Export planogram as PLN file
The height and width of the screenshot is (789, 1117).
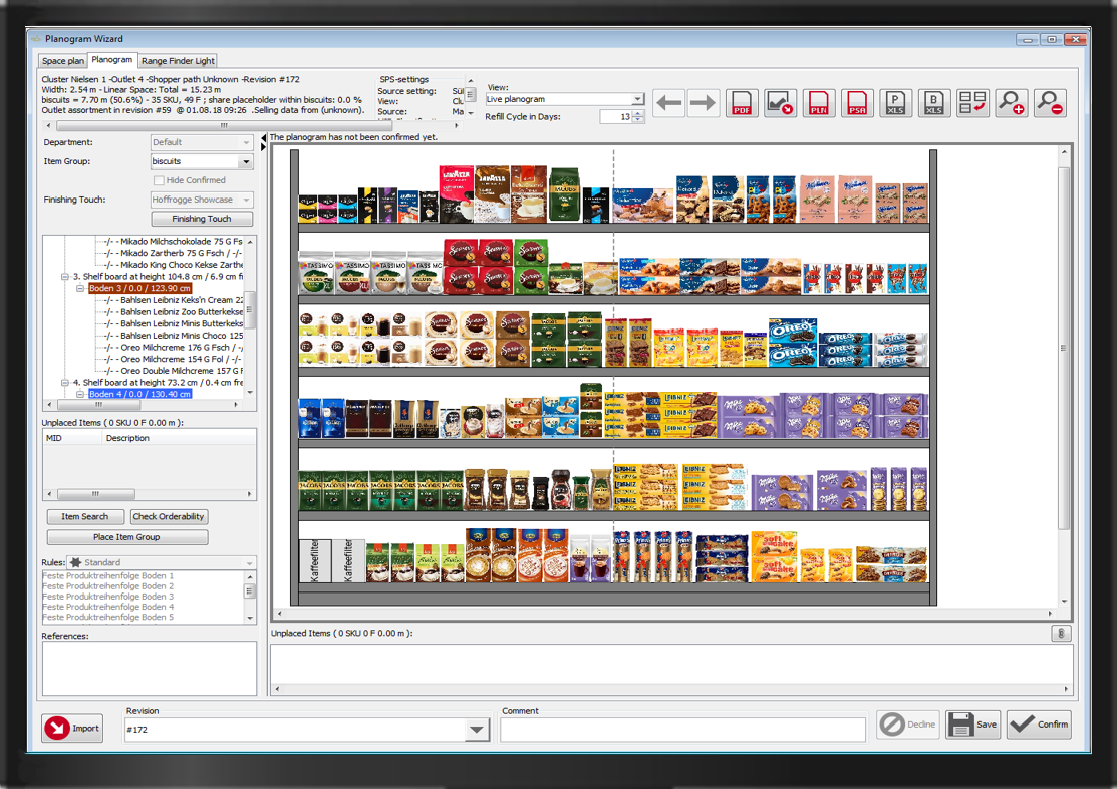819,103
